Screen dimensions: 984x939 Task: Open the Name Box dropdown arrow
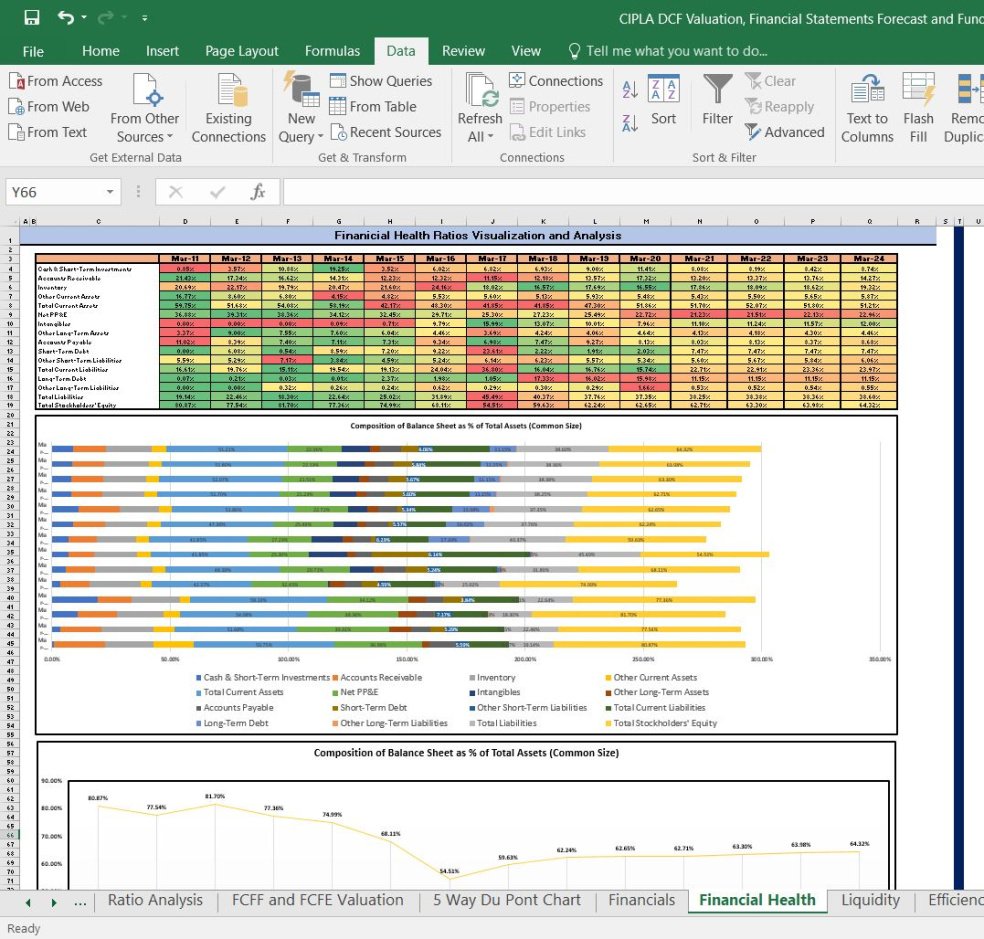point(110,192)
